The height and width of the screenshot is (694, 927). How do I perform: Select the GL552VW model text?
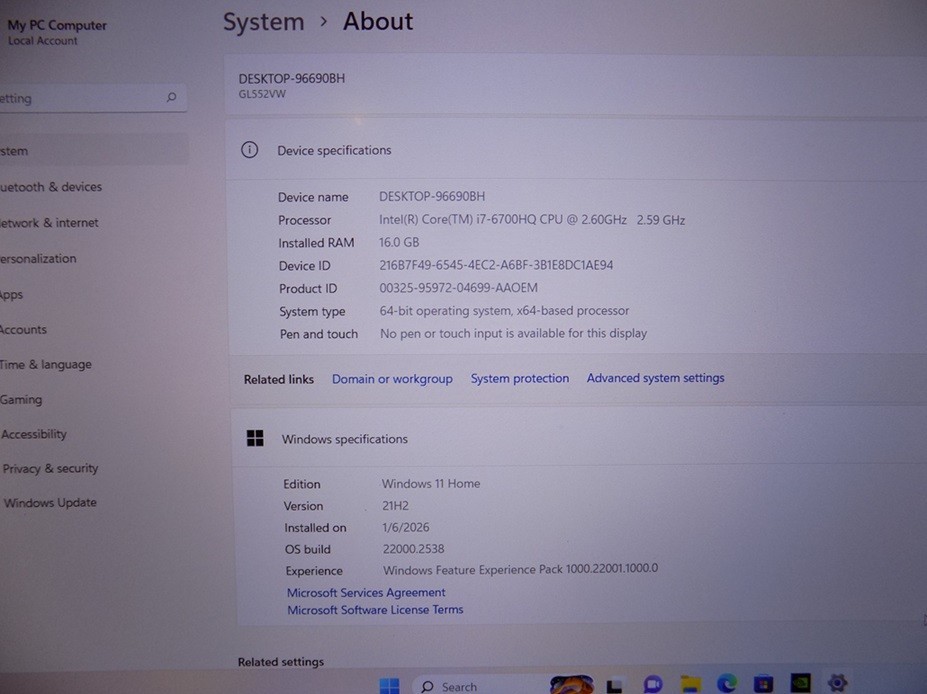tap(262, 94)
